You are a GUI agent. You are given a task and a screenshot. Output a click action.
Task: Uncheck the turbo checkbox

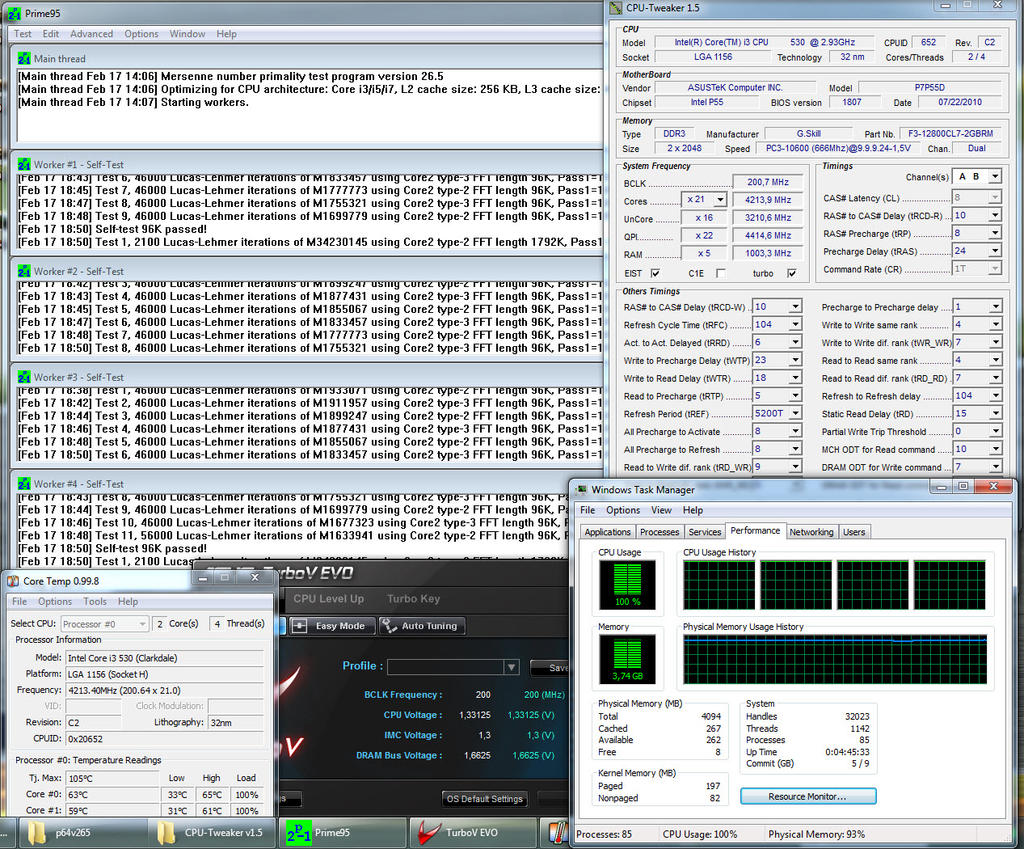[792, 273]
